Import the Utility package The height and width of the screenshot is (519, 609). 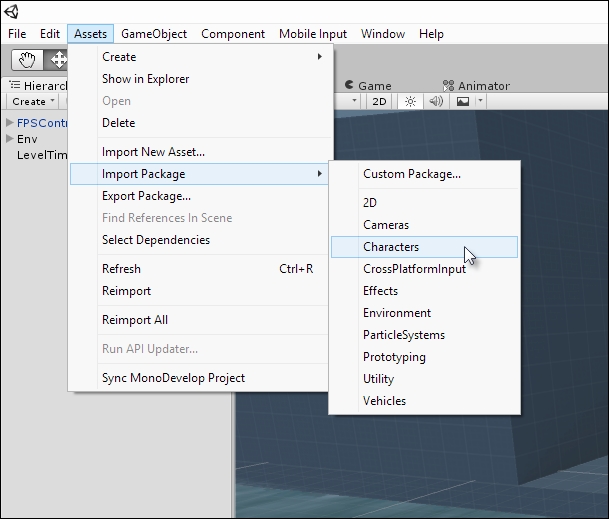[x=425, y=379]
